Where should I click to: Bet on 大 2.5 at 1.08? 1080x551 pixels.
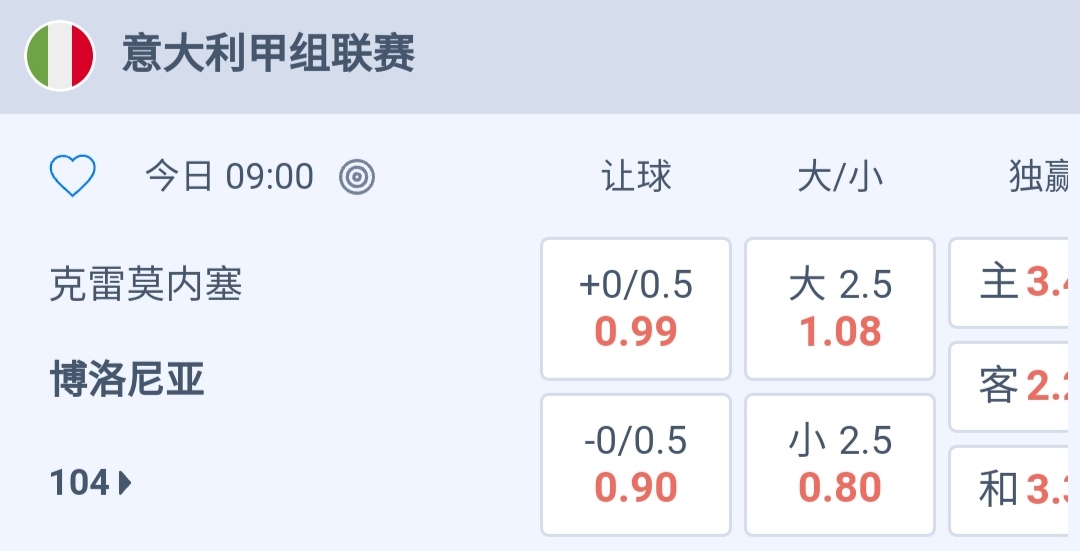(840, 309)
